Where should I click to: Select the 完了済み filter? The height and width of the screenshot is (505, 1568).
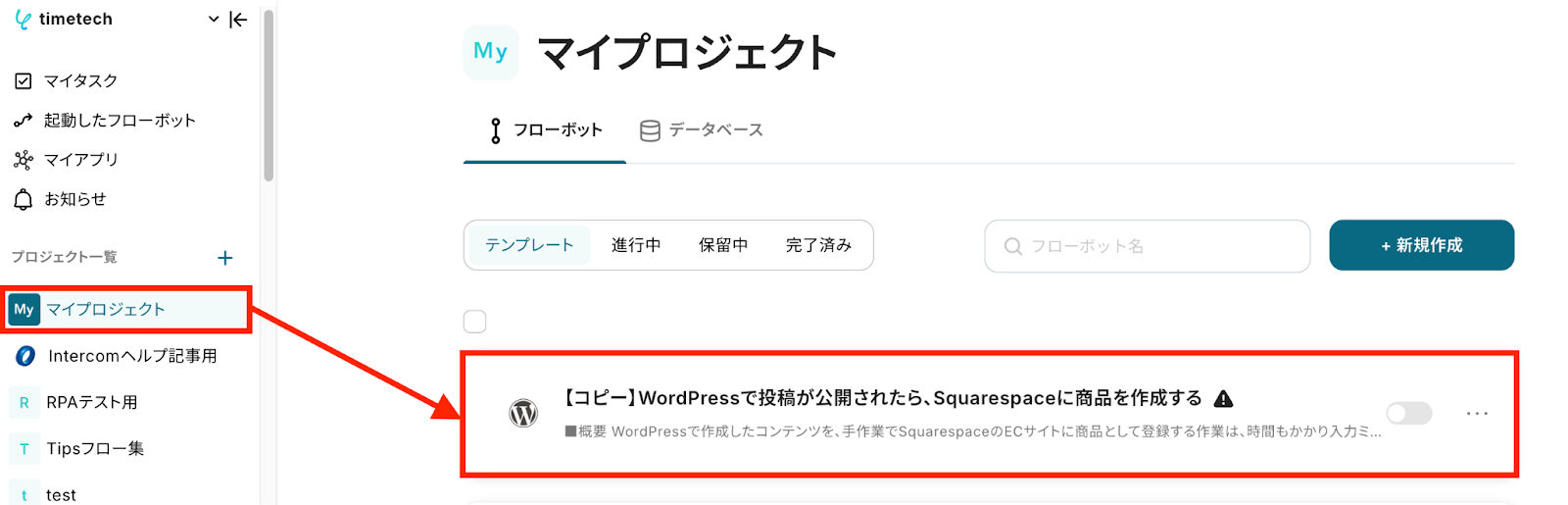click(818, 245)
